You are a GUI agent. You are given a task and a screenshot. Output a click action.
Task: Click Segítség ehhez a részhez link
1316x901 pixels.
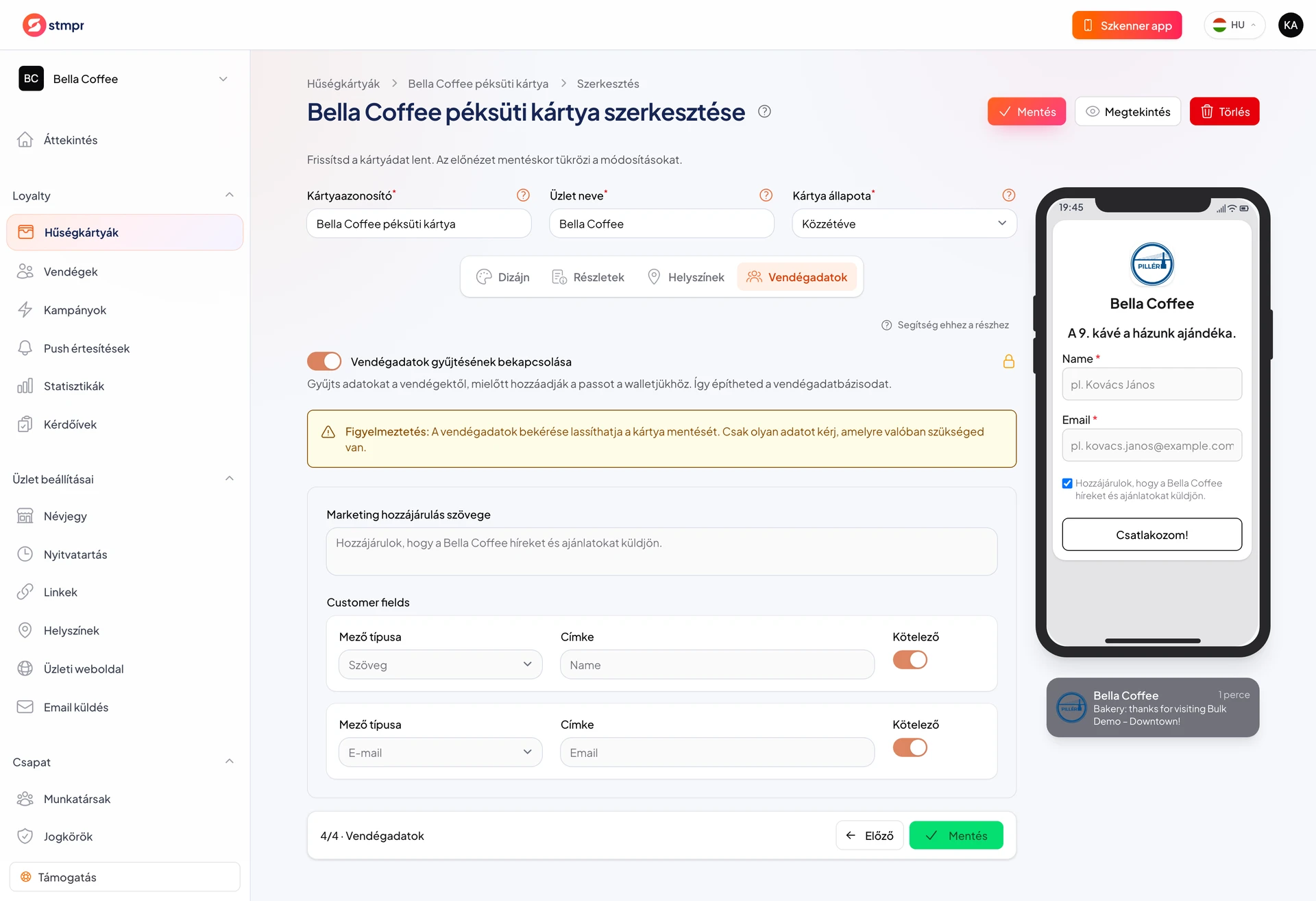point(945,325)
